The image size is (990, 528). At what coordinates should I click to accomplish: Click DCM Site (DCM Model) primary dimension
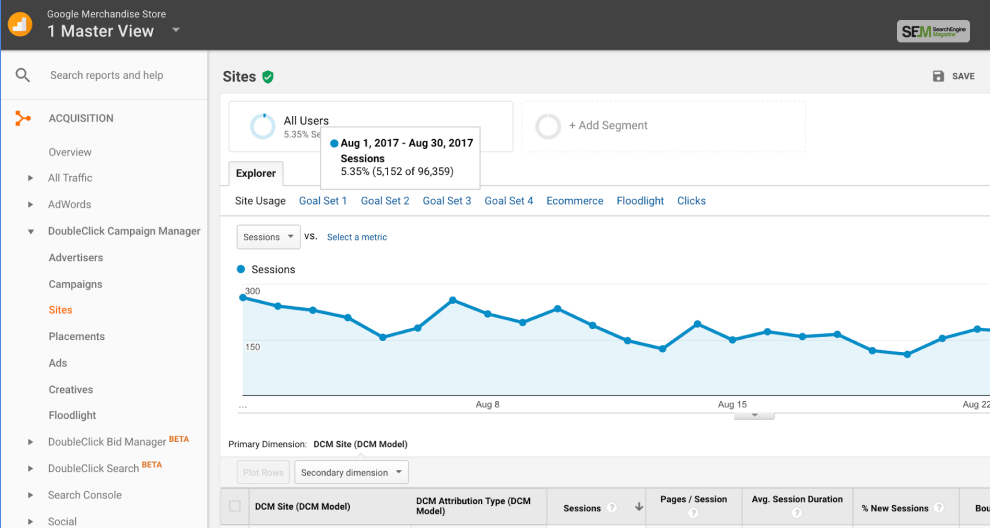click(x=361, y=445)
